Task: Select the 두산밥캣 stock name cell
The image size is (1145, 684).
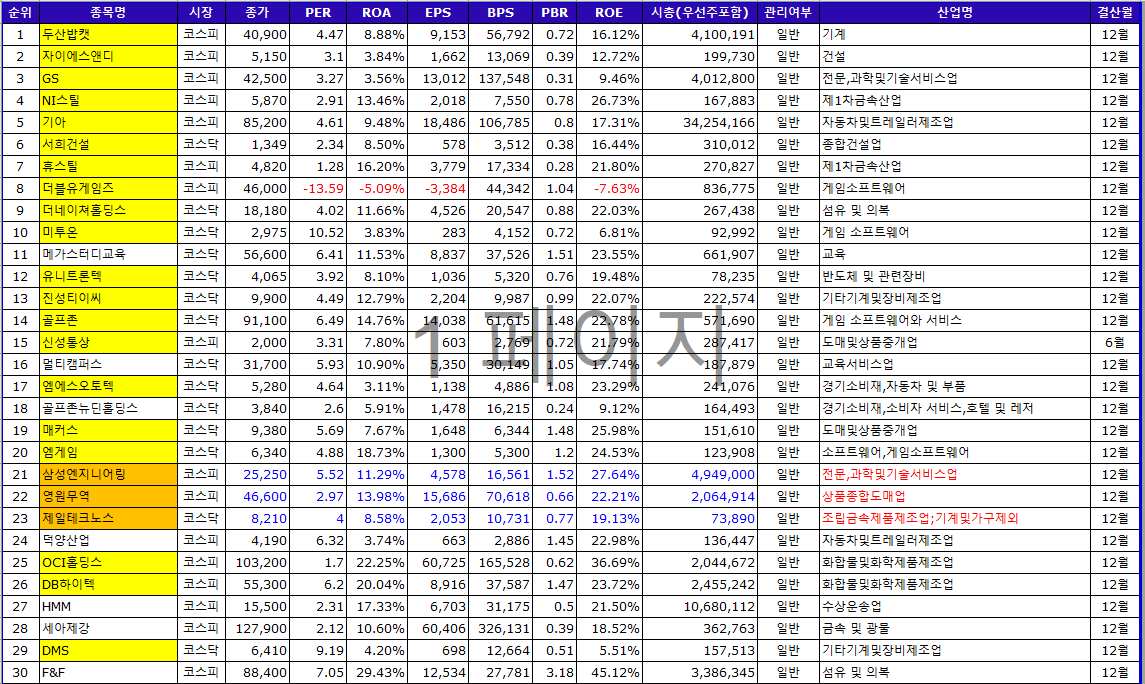Action: click(x=108, y=34)
